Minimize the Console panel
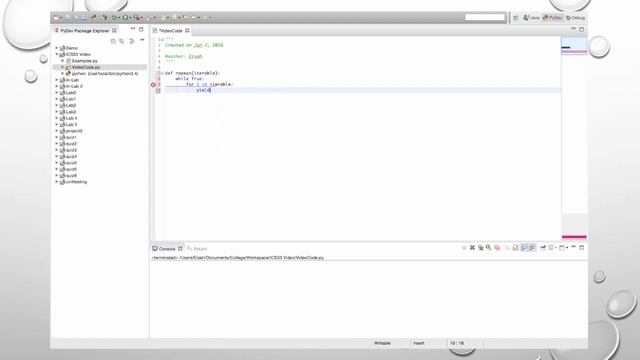 pos(573,247)
